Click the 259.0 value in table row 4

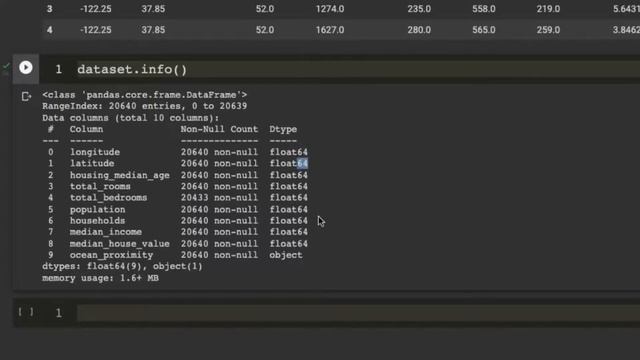[548, 30]
